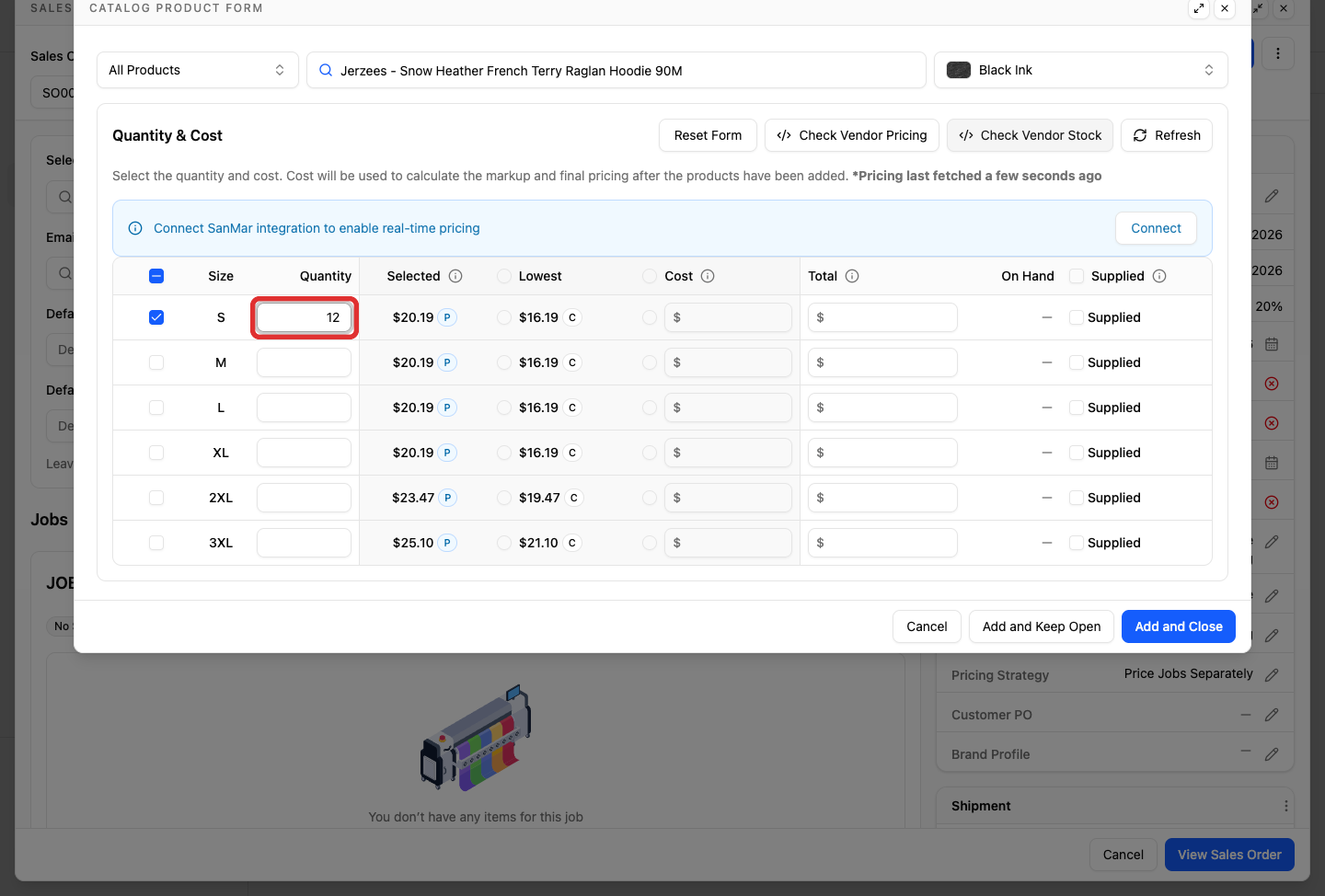
Task: Click Add and Keep Open button
Action: pos(1042,626)
